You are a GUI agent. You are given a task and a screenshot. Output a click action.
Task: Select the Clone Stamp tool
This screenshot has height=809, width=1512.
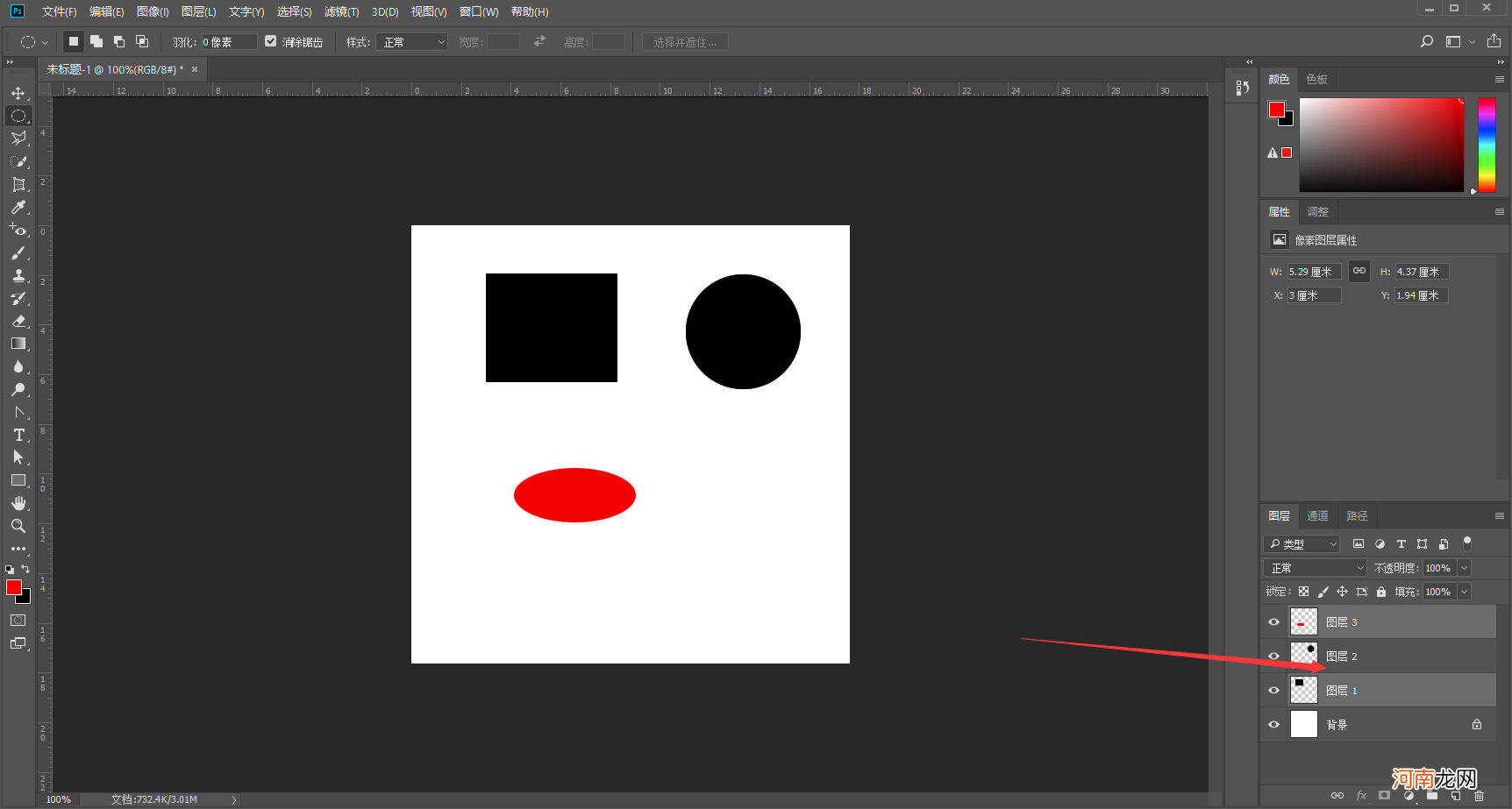click(x=18, y=275)
